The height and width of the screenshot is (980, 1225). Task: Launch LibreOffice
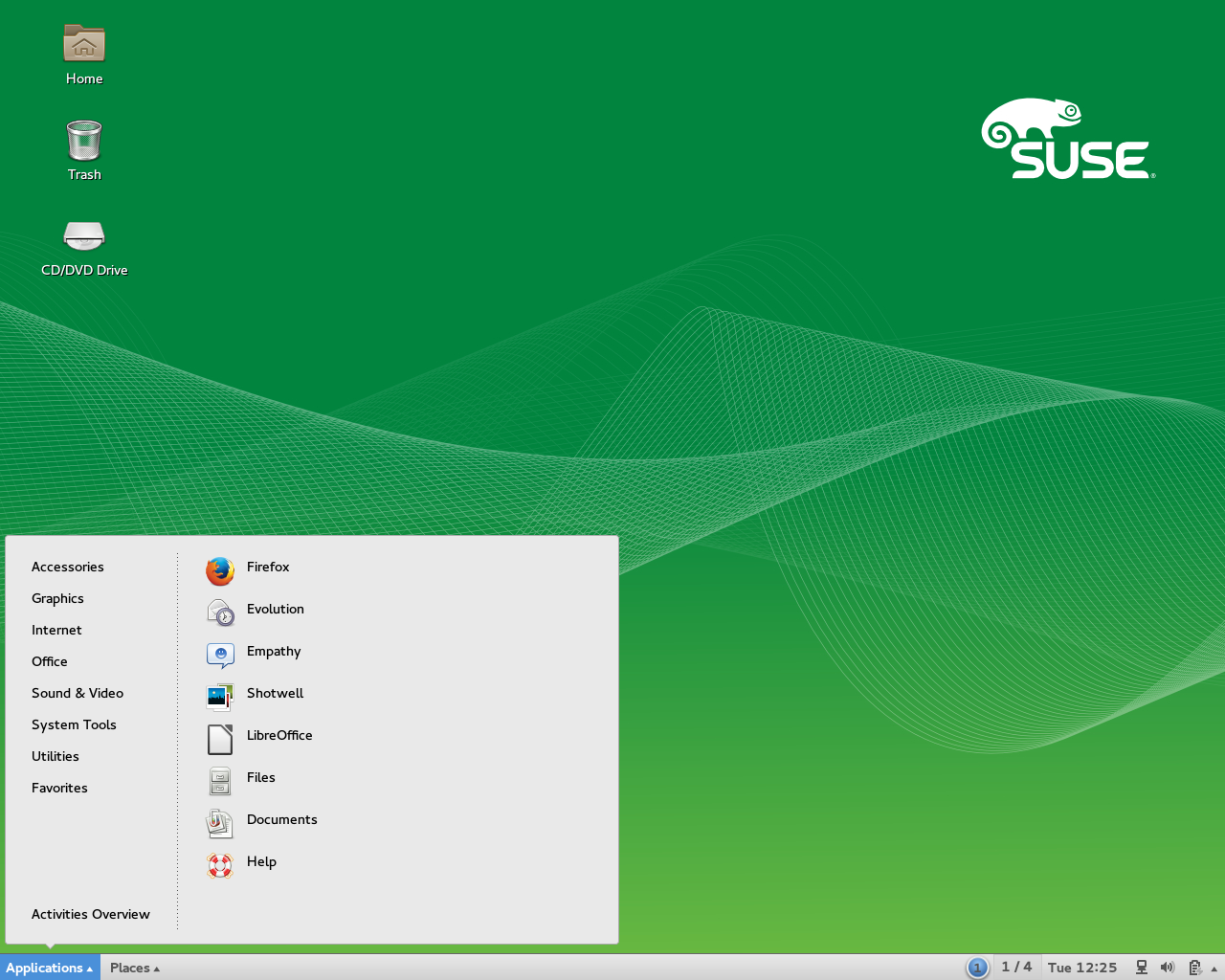coord(279,735)
